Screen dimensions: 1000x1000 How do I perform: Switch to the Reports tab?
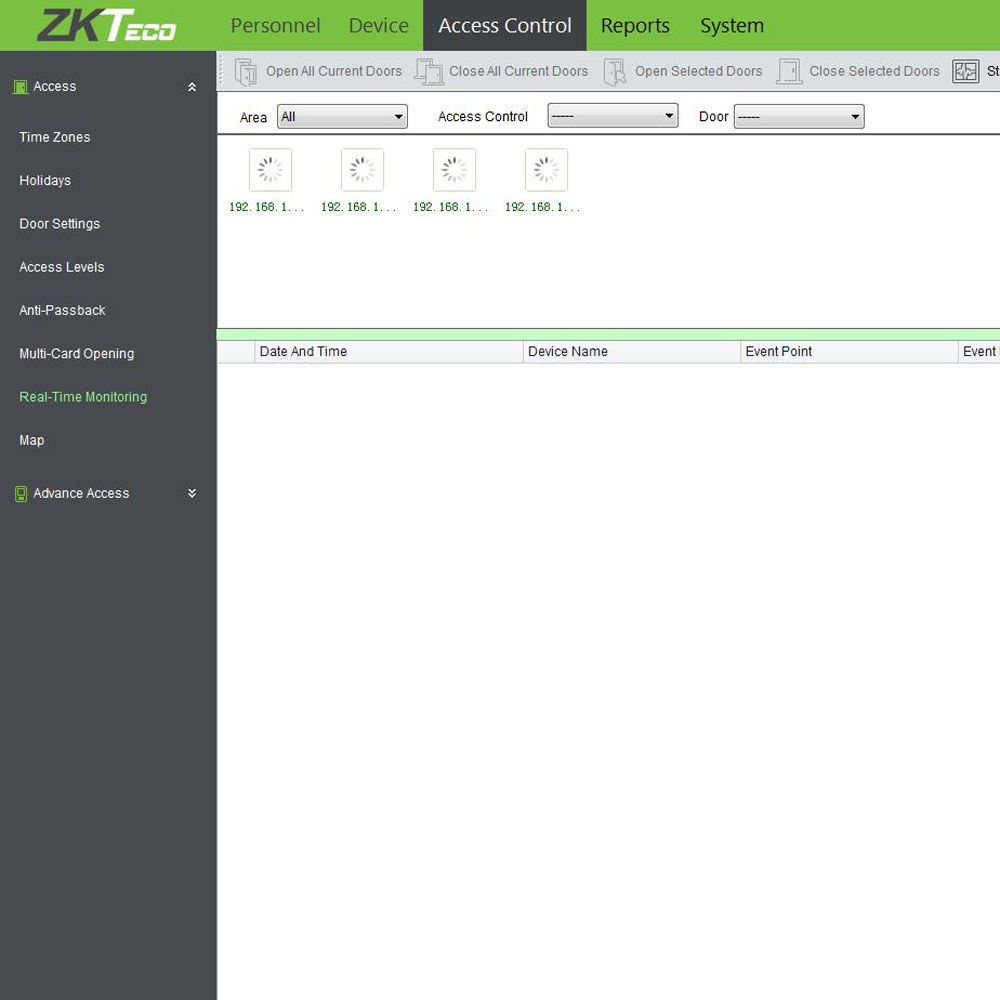coord(635,26)
